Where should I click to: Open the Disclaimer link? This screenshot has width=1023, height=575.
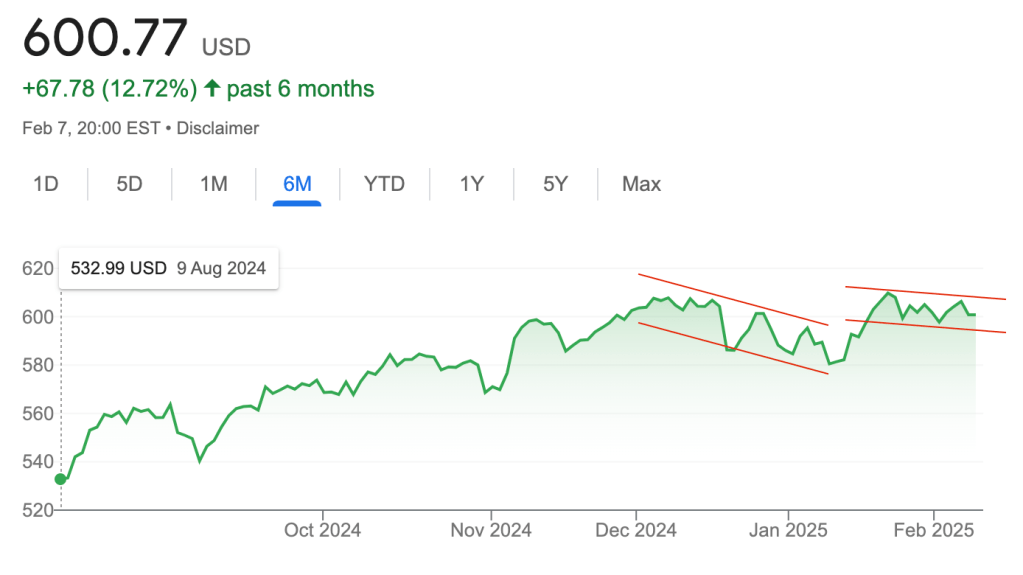click(x=218, y=128)
